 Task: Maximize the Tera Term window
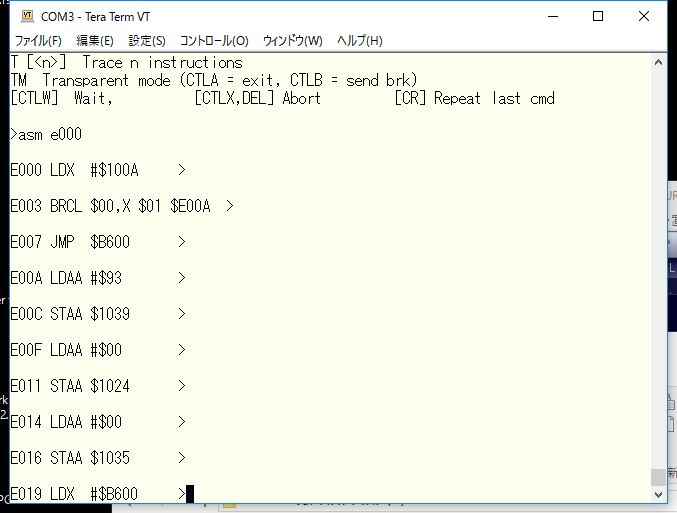598,16
